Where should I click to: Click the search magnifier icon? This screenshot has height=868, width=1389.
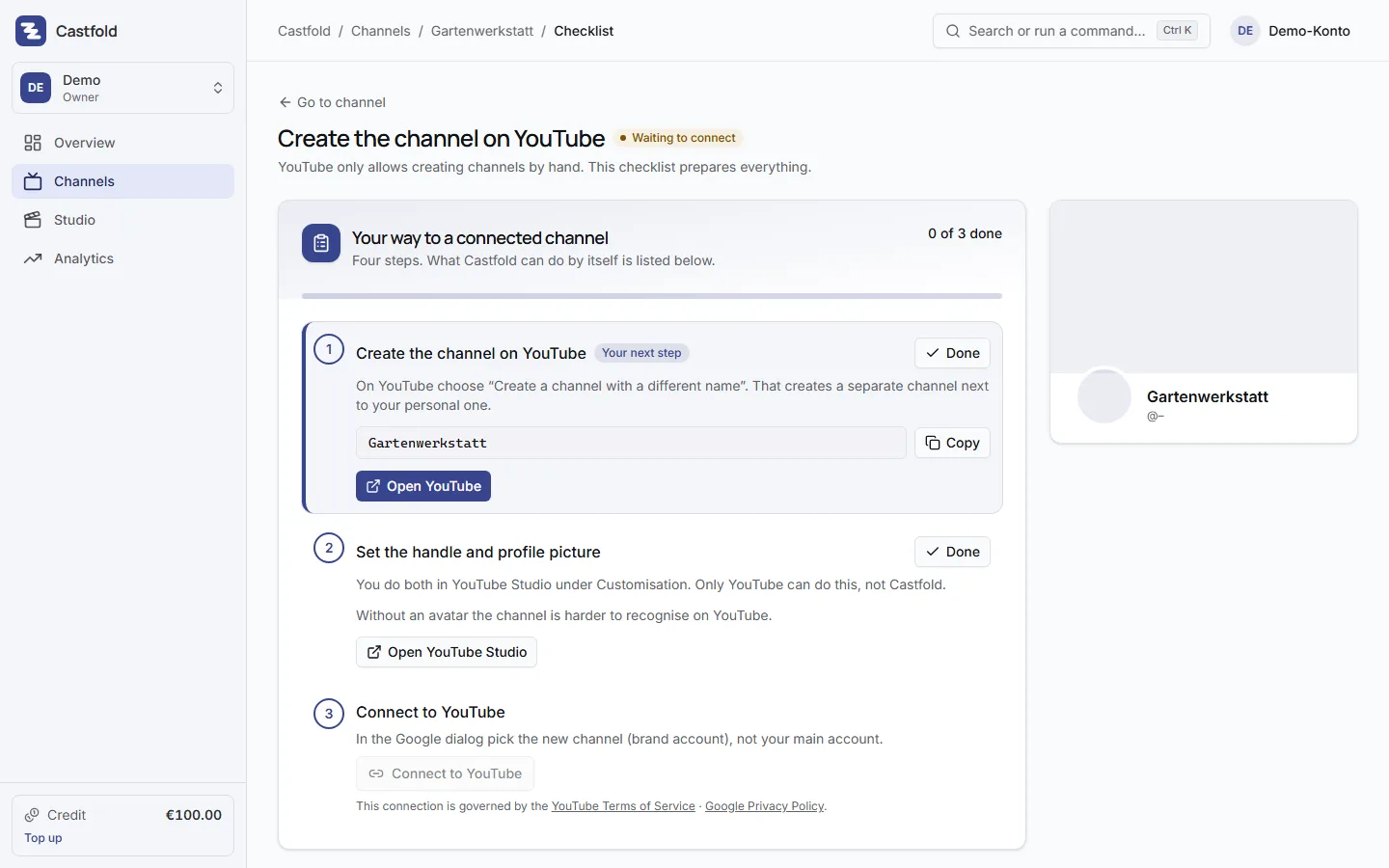pos(953,31)
